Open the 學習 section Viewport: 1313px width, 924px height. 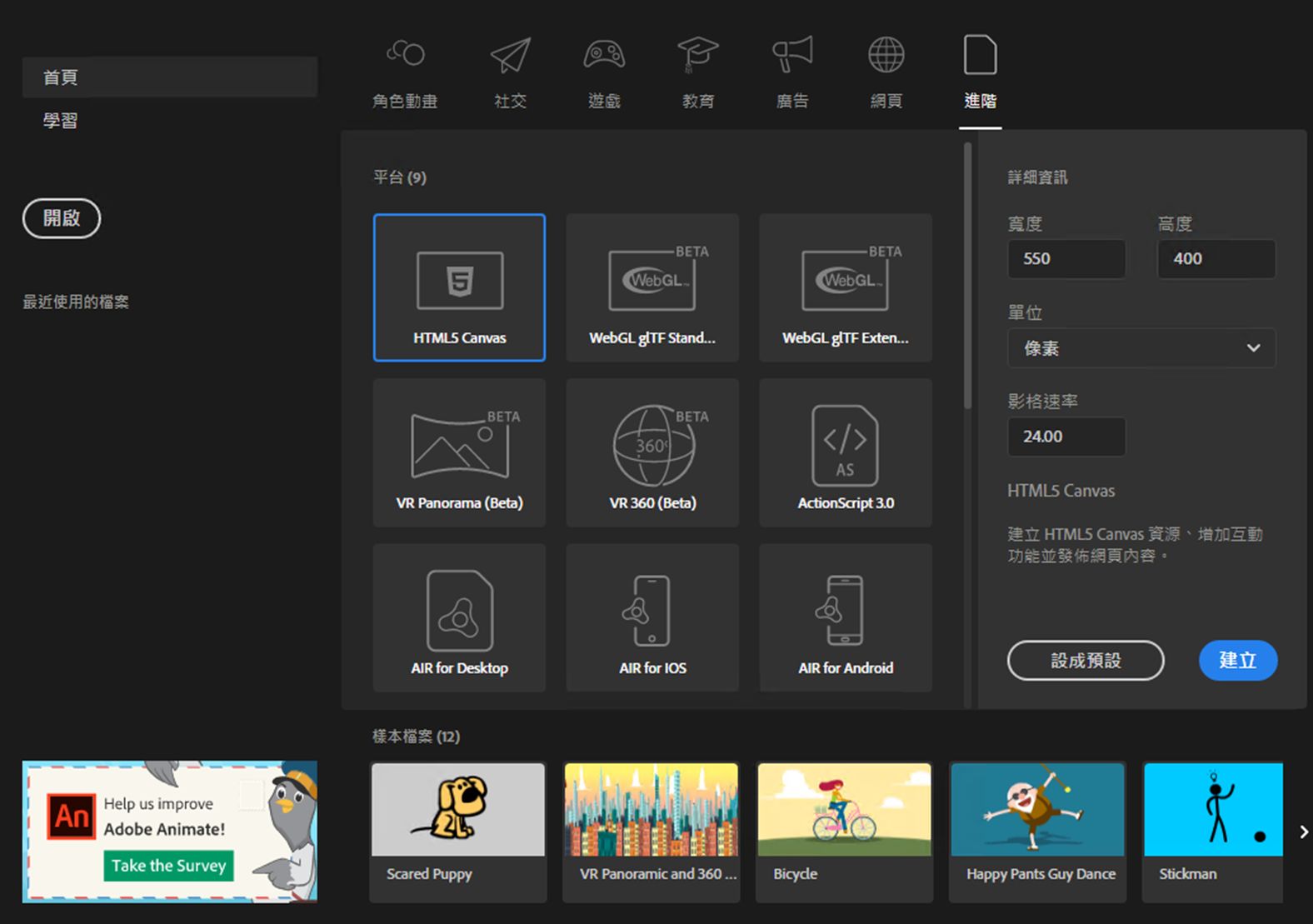[x=60, y=121]
